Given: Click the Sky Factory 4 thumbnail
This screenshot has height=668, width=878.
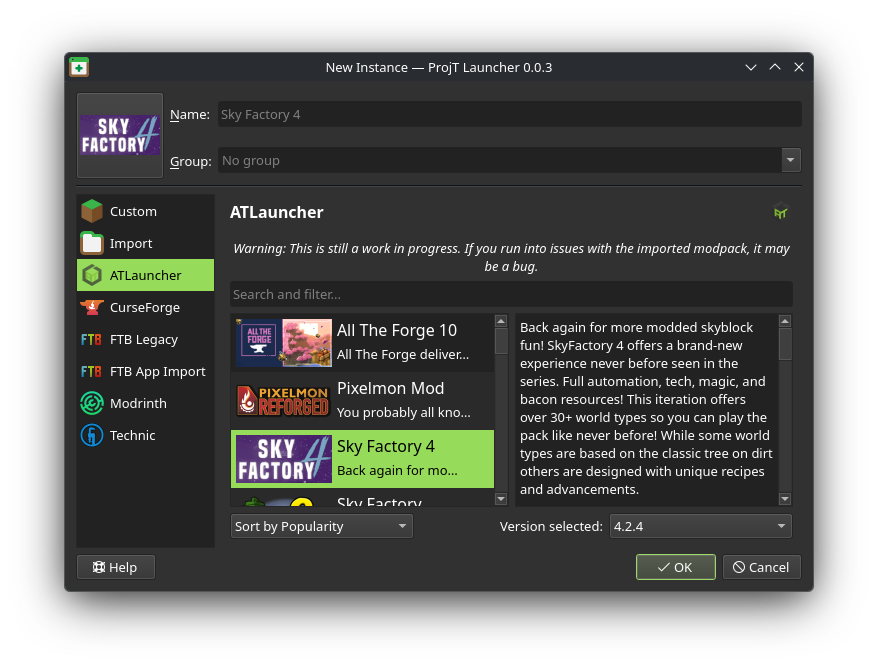Looking at the screenshot, I should pos(283,459).
